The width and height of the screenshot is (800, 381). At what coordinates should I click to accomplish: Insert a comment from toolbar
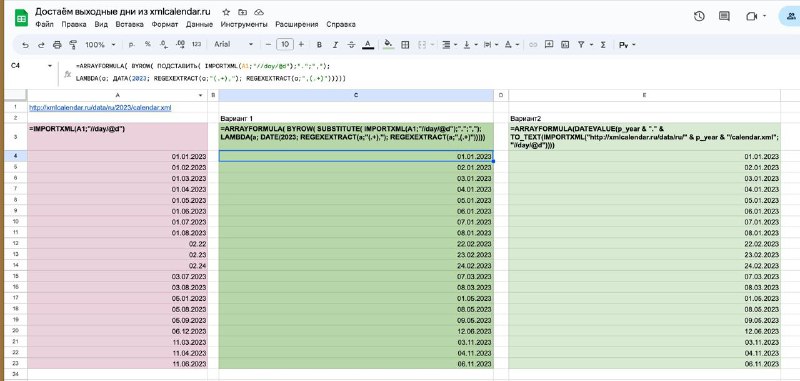(x=549, y=45)
